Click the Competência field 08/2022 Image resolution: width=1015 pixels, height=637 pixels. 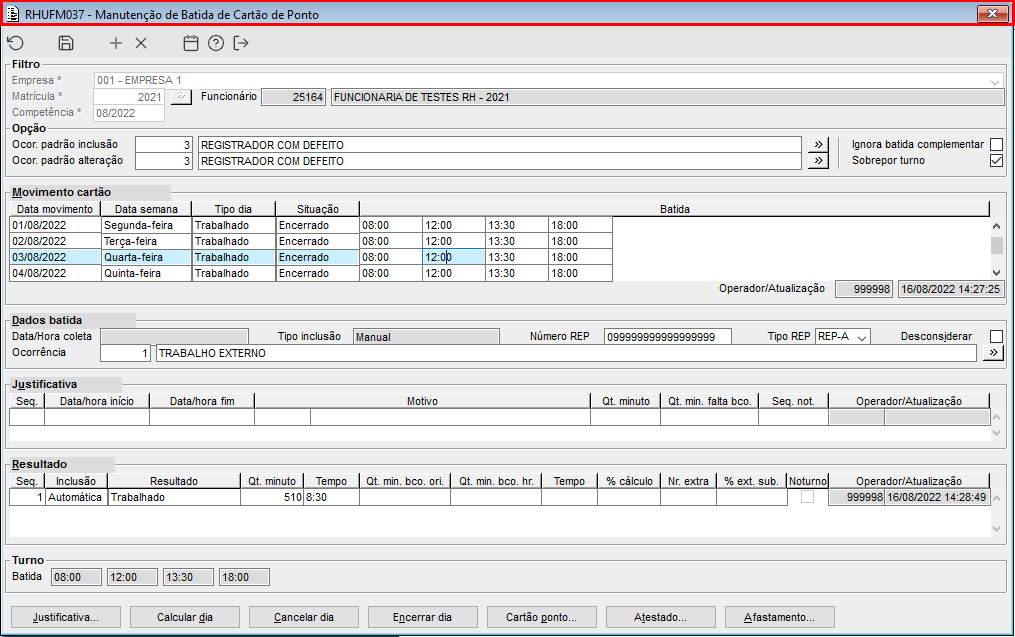coord(129,113)
